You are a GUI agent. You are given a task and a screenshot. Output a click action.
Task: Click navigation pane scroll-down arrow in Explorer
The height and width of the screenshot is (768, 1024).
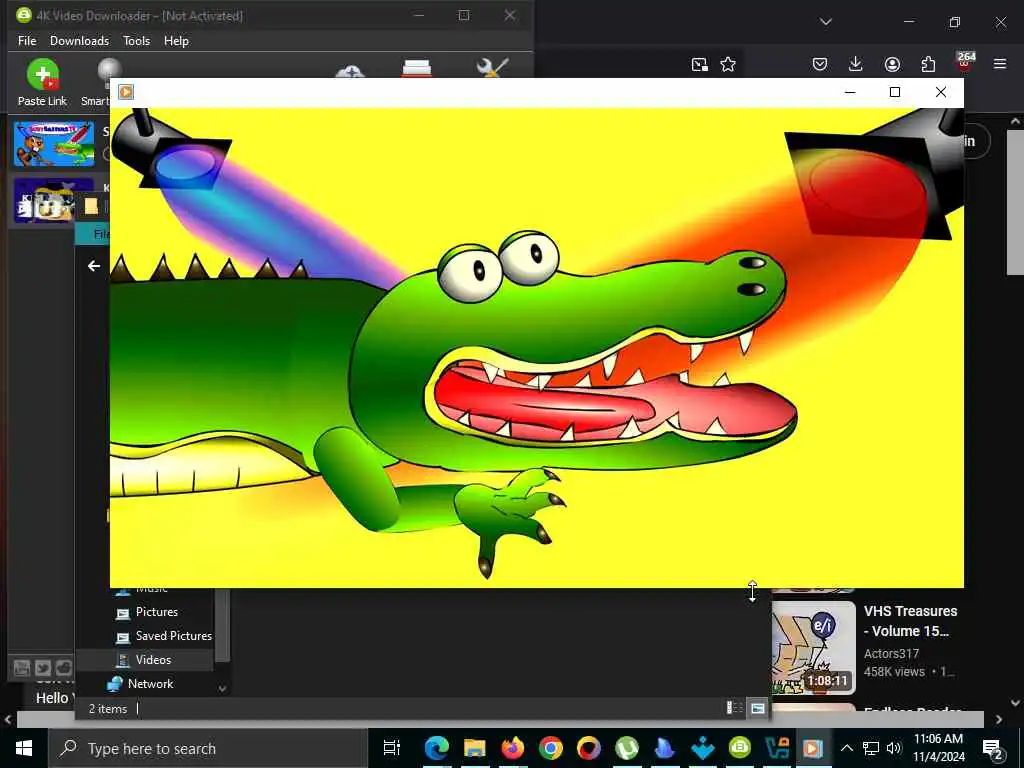pos(222,688)
